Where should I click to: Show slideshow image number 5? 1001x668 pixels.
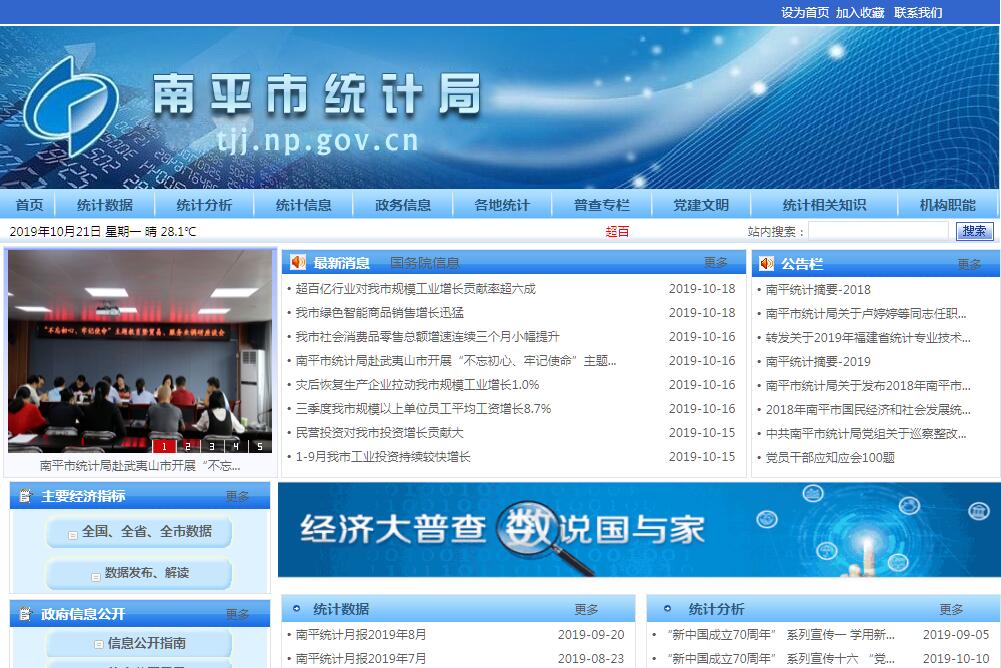tap(259, 446)
